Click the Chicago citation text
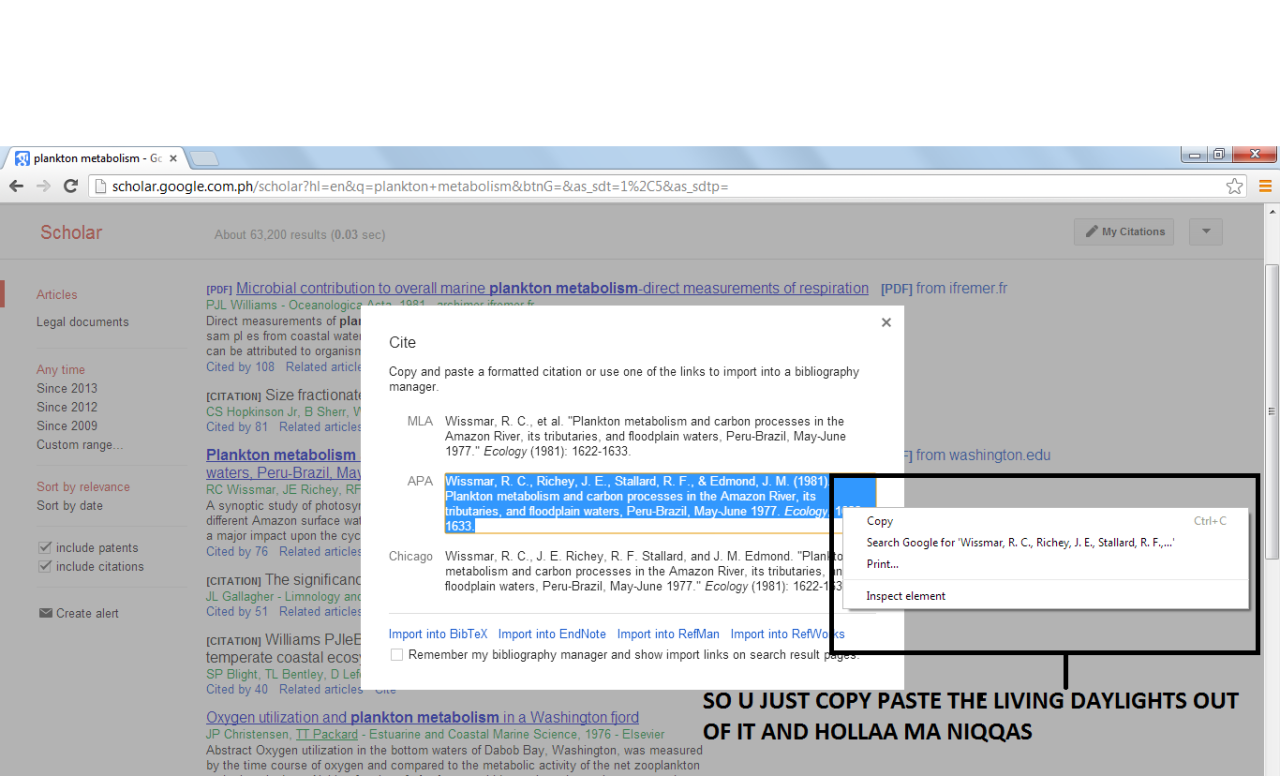1280x776 pixels. (645, 572)
